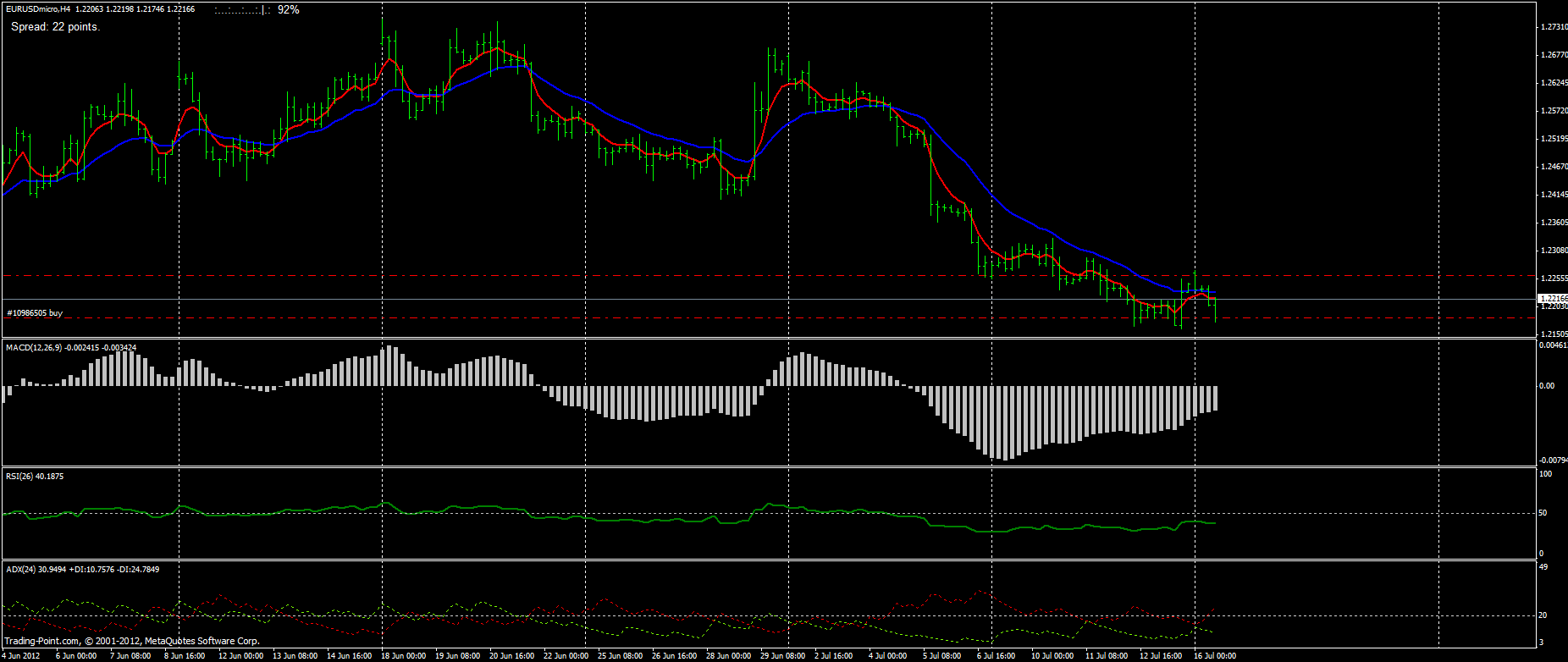
Task: Click price axis value 1.22555
Action: click(x=1554, y=279)
